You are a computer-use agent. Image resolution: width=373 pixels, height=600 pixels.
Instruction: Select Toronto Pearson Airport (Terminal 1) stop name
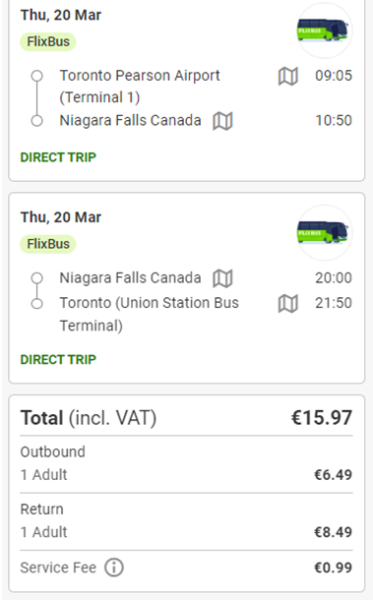click(140, 86)
